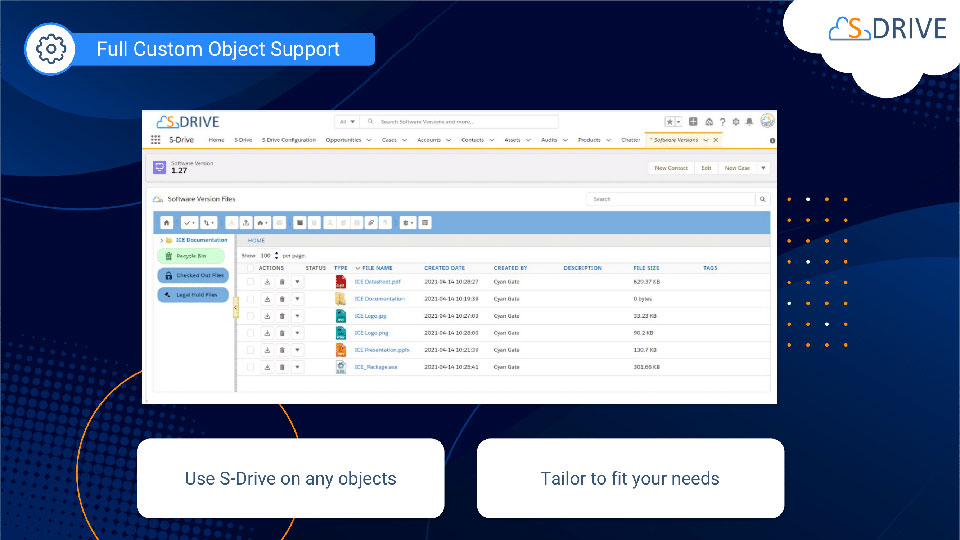
Task: Open the sort order dropdown in toolbar
Action: (x=209, y=223)
